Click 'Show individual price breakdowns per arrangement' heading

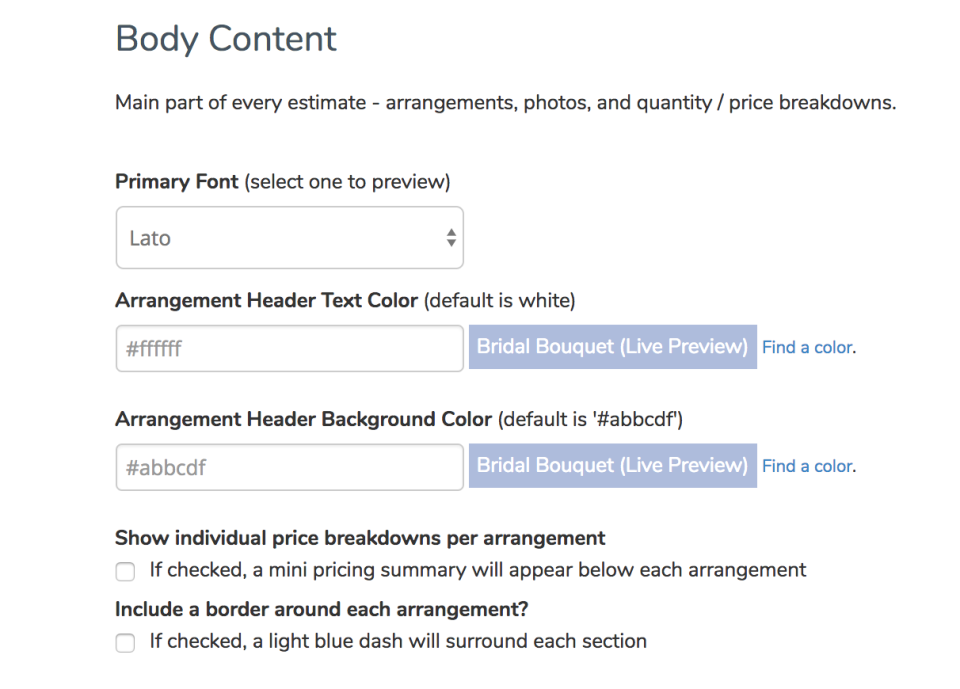click(360, 538)
